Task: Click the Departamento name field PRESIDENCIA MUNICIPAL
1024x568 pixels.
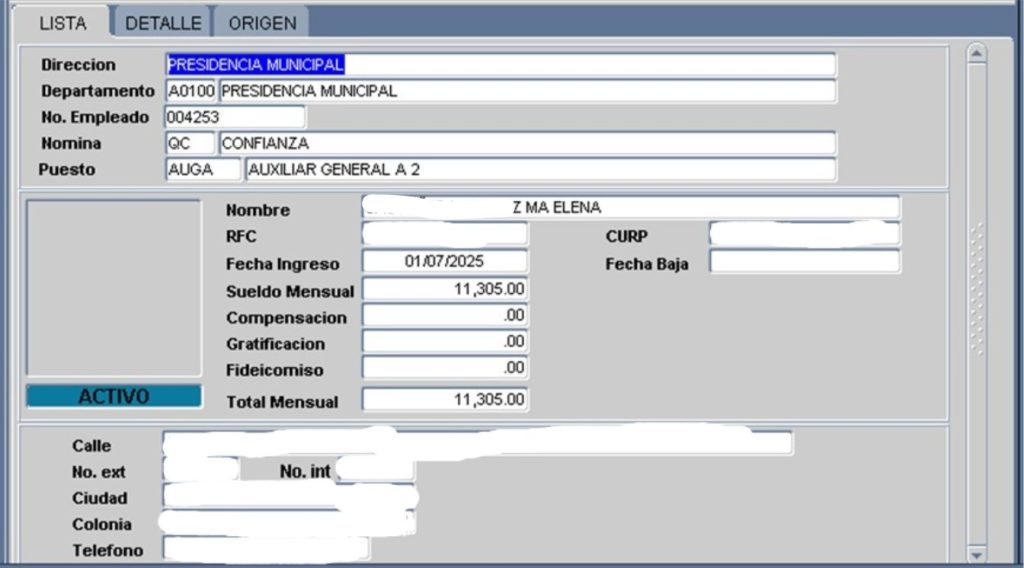Action: 527,91
